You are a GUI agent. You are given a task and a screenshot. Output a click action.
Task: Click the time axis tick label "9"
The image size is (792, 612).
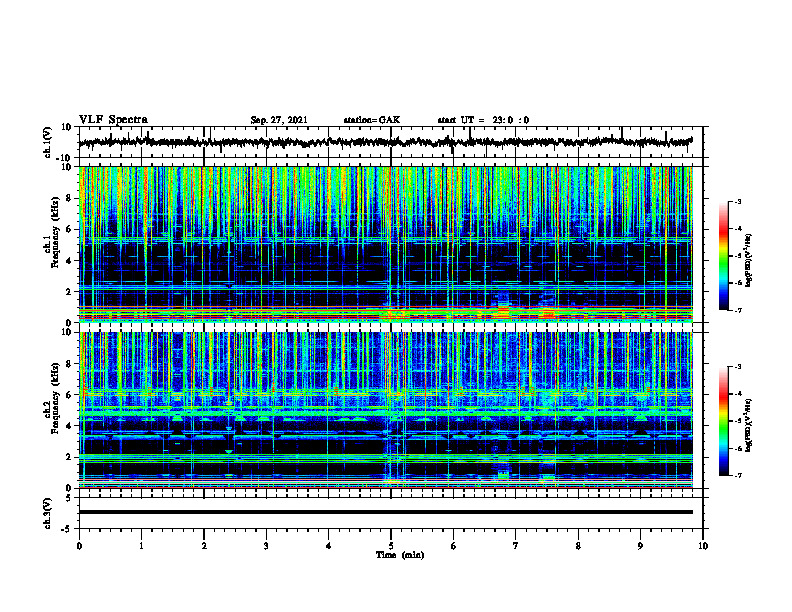[x=640, y=546]
